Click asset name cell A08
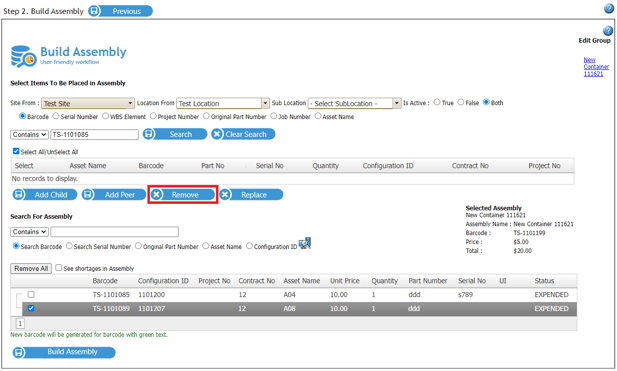The height and width of the screenshot is (371, 617). [290, 309]
